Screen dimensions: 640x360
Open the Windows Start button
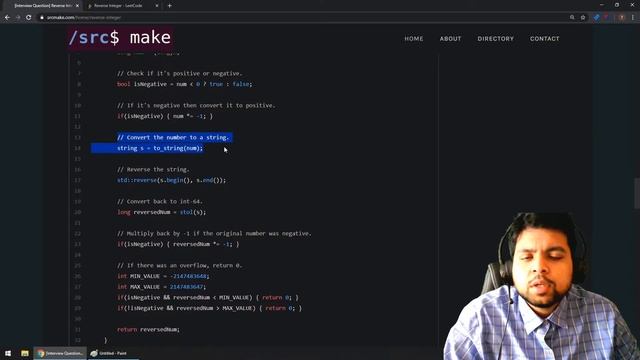(x=8, y=353)
